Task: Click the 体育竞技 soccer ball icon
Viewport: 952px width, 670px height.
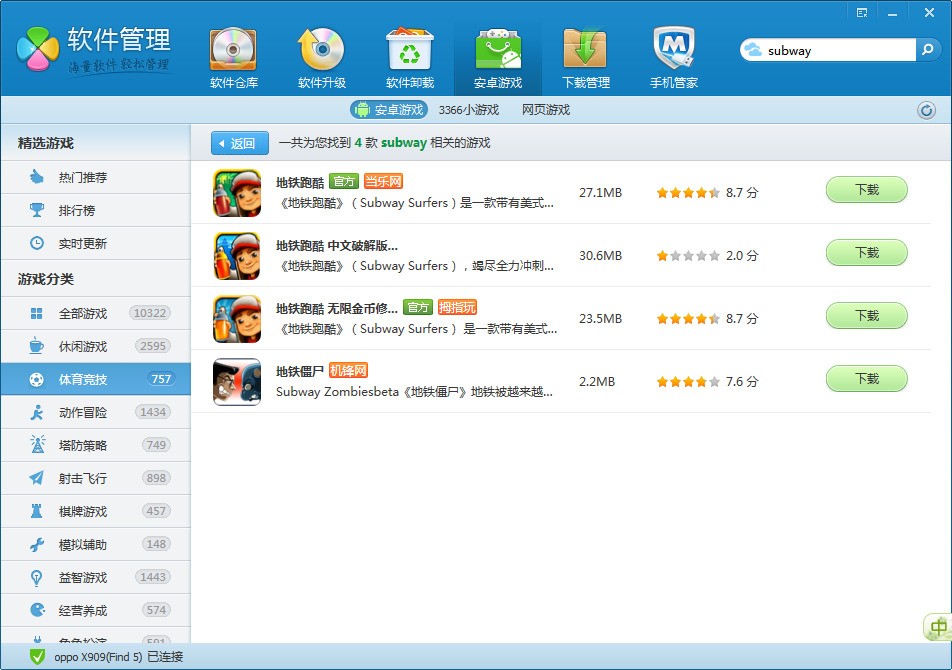Action: [36, 379]
